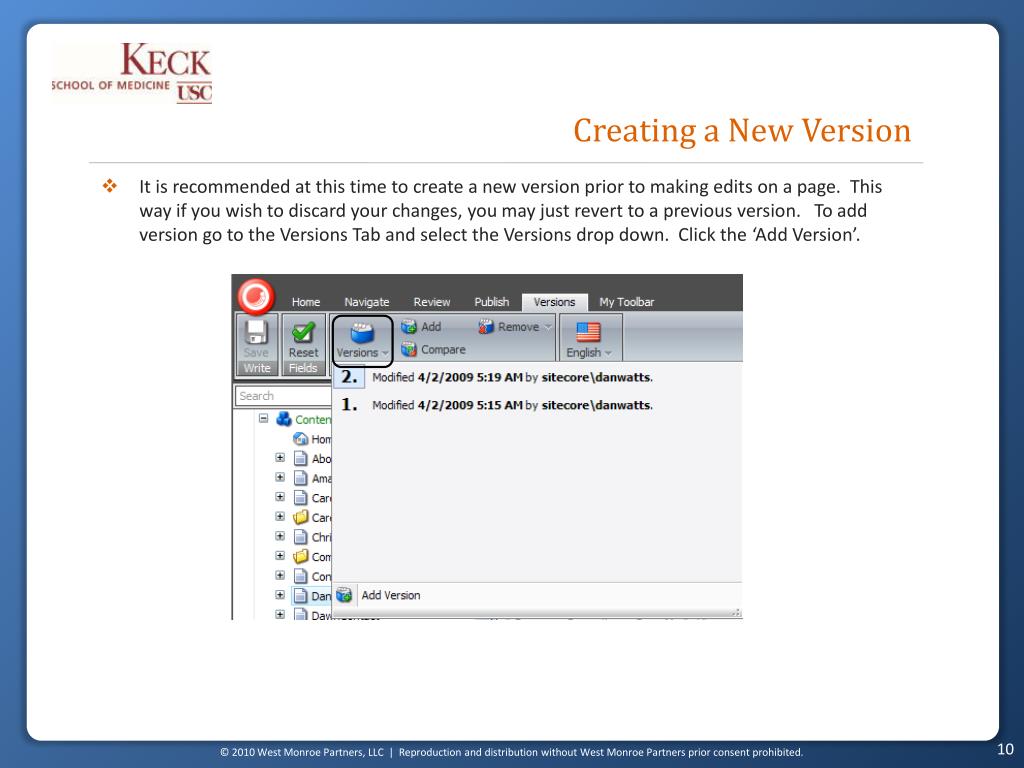Expand the Chri tree item

point(280,536)
